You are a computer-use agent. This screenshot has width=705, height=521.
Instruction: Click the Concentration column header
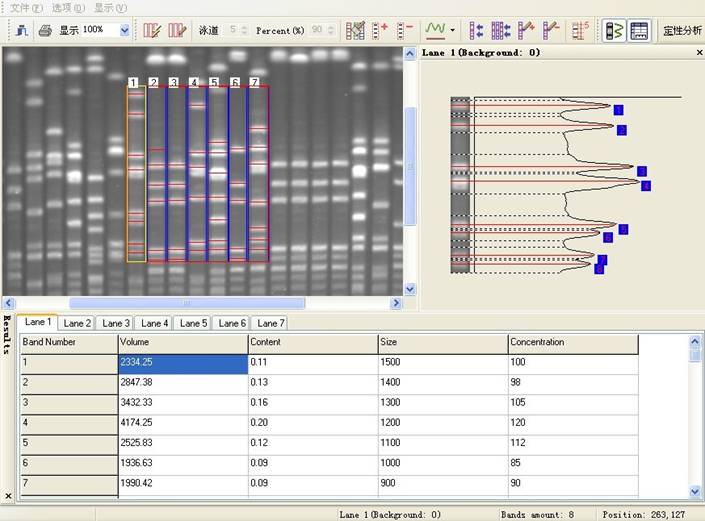pyautogui.click(x=573, y=343)
